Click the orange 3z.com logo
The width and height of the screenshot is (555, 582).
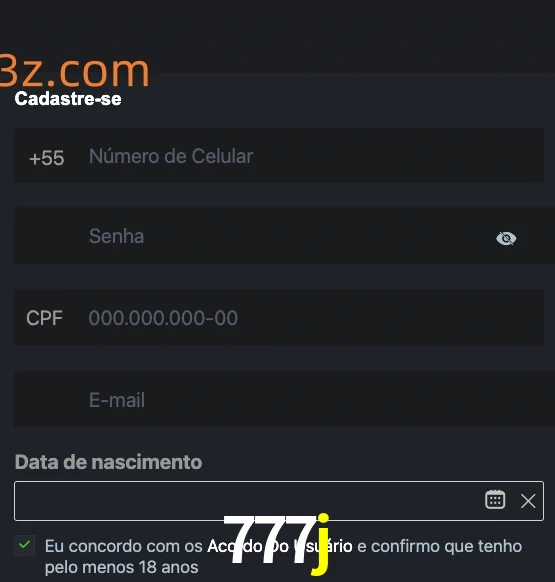(x=74, y=71)
